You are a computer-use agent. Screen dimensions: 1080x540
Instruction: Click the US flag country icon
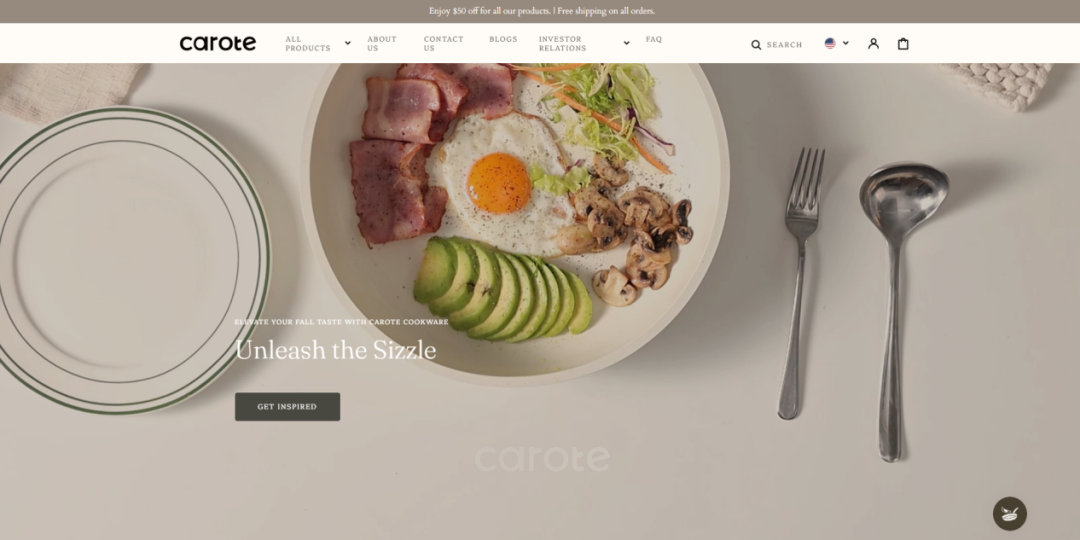coord(830,43)
